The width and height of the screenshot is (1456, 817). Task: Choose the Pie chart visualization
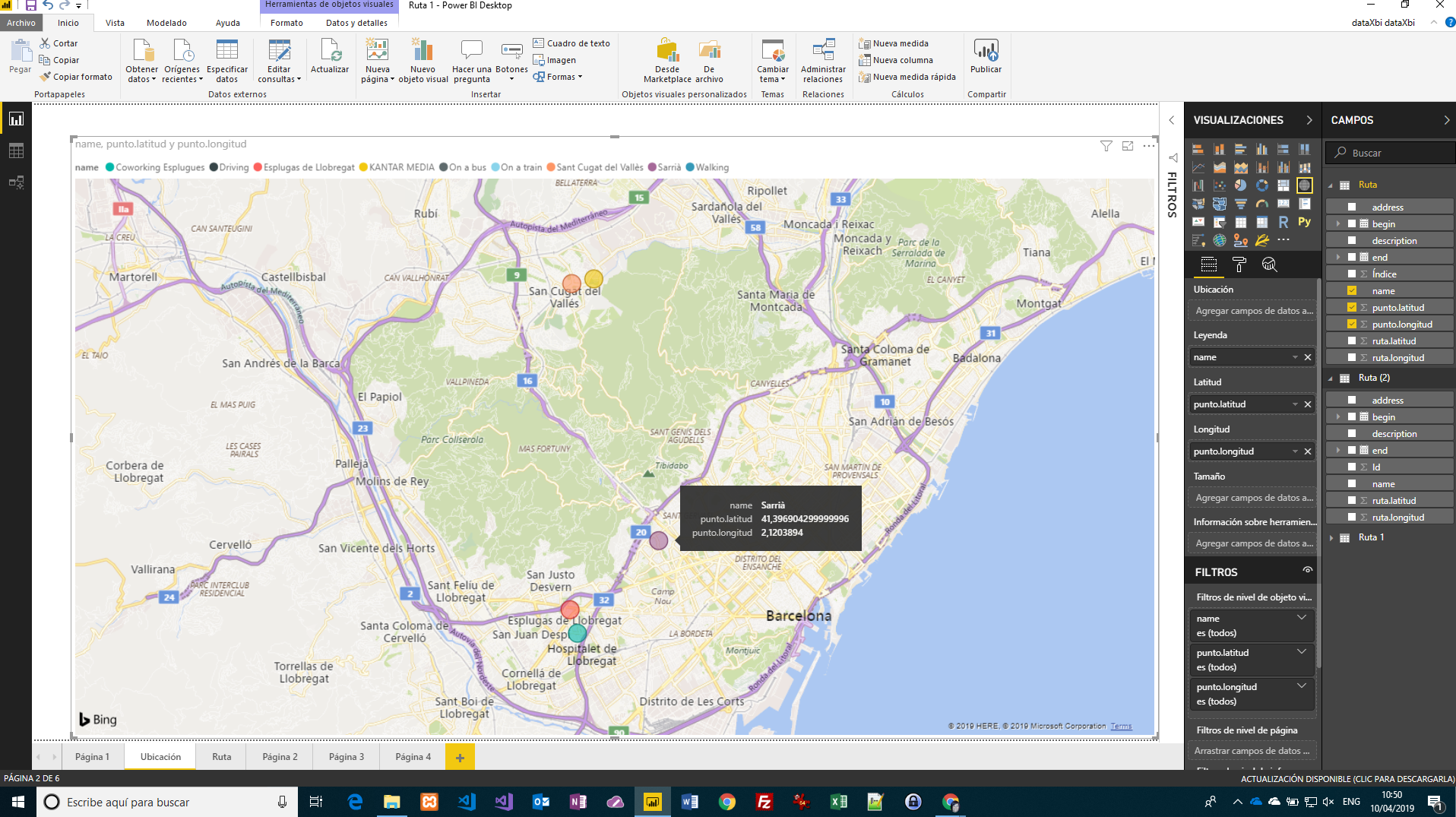[1240, 185]
